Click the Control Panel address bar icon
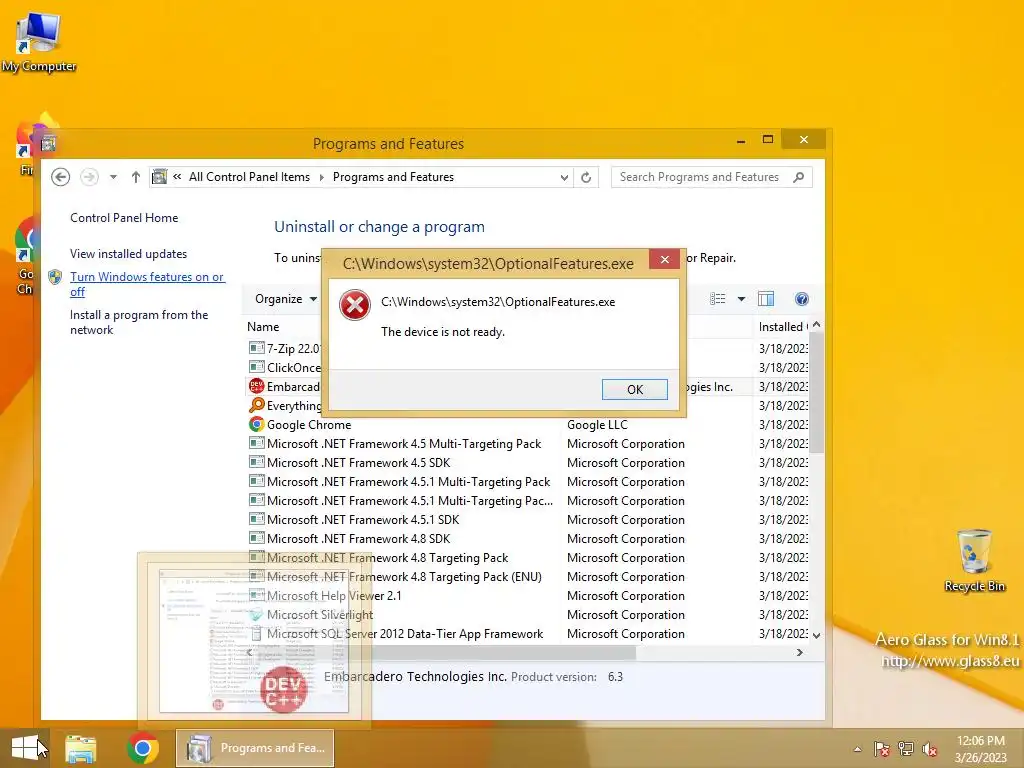Screen dimensions: 1024x768 tap(159, 177)
